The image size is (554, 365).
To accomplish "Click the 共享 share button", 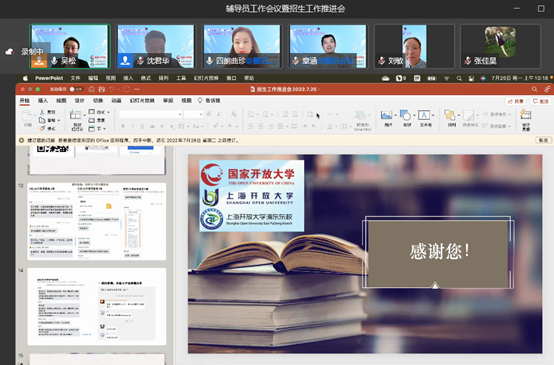I will tap(515, 101).
